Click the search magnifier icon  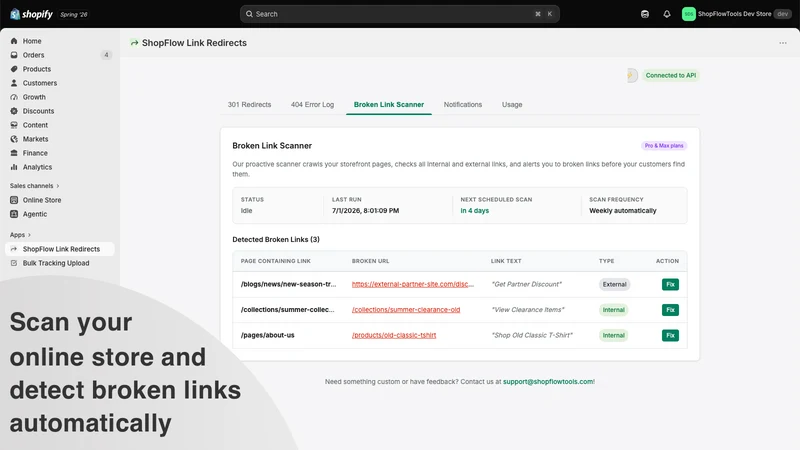[x=249, y=14]
